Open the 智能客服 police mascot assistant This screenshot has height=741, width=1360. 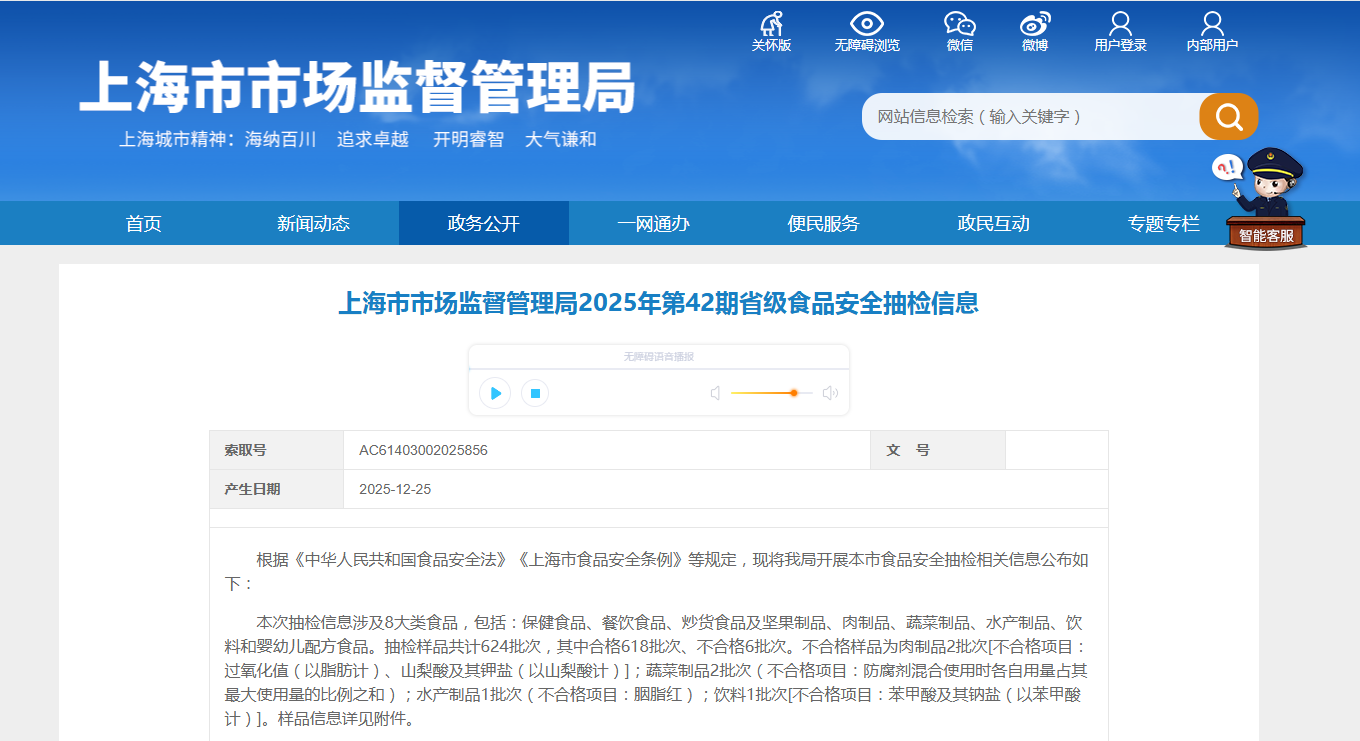[x=1265, y=200]
